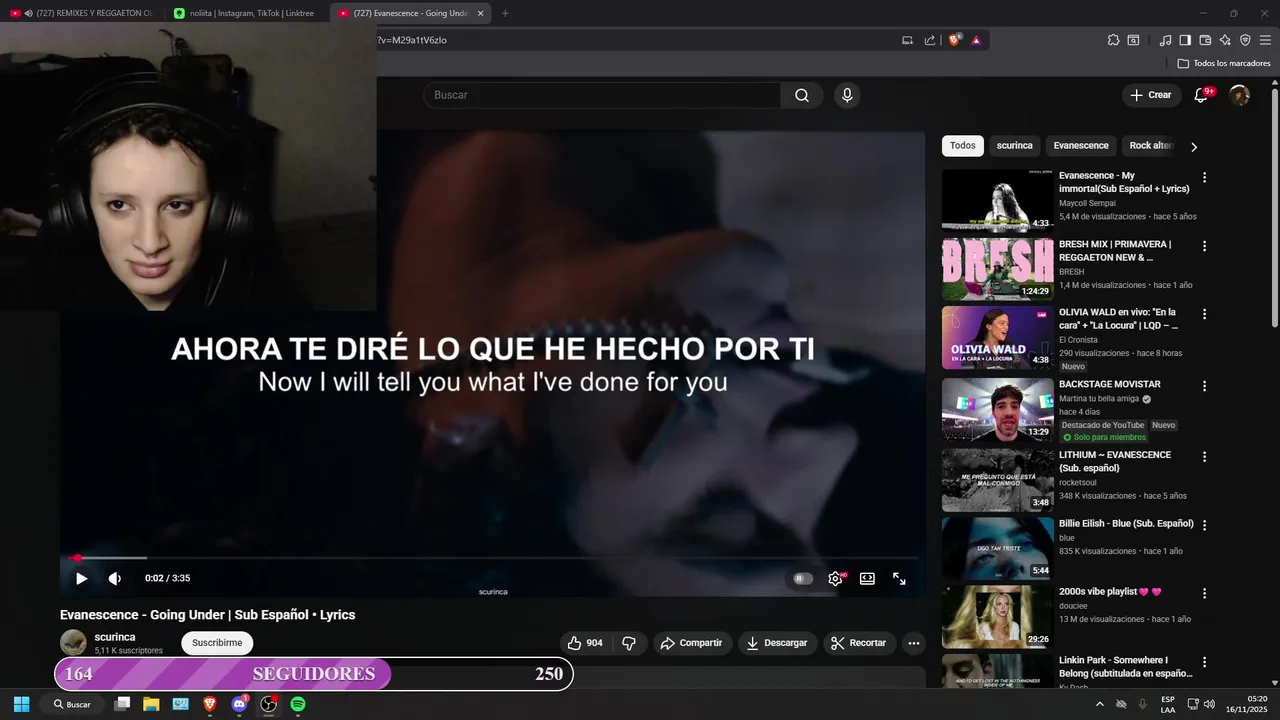Screen dimensions: 1280x720
Task: Switch to noliita Linktree browser tab
Action: pyautogui.click(x=244, y=13)
